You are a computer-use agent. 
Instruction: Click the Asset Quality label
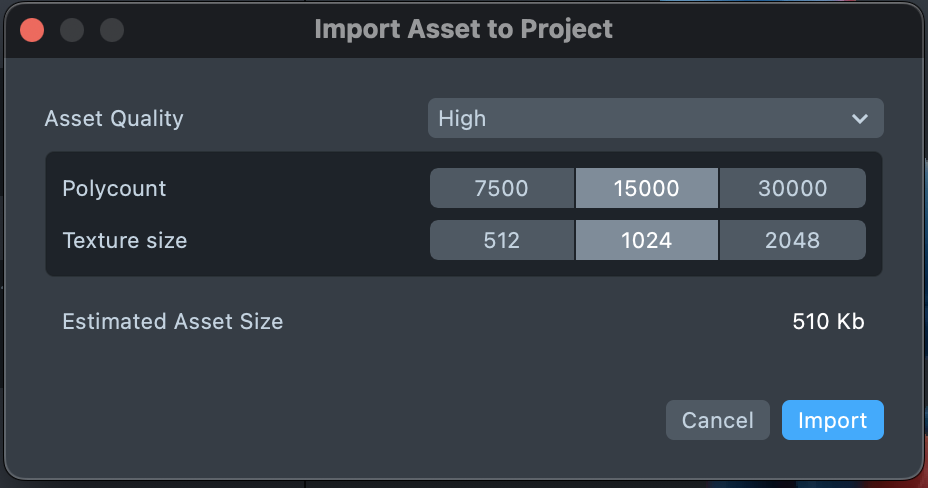[114, 118]
